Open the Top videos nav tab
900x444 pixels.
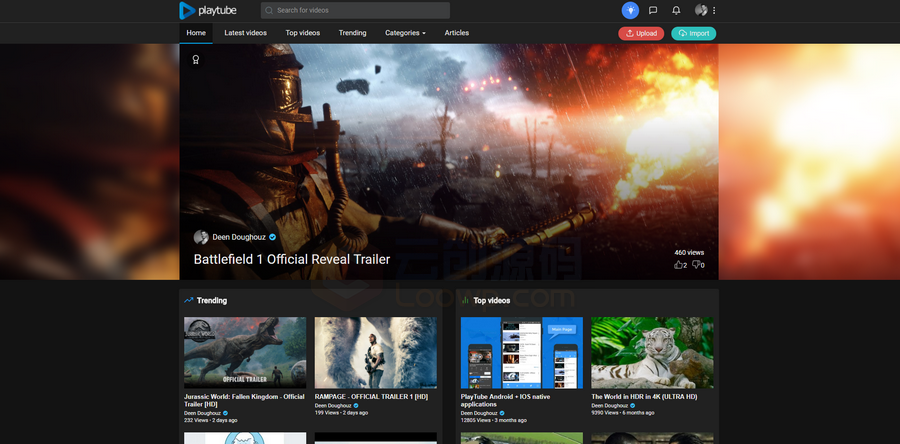[302, 33]
